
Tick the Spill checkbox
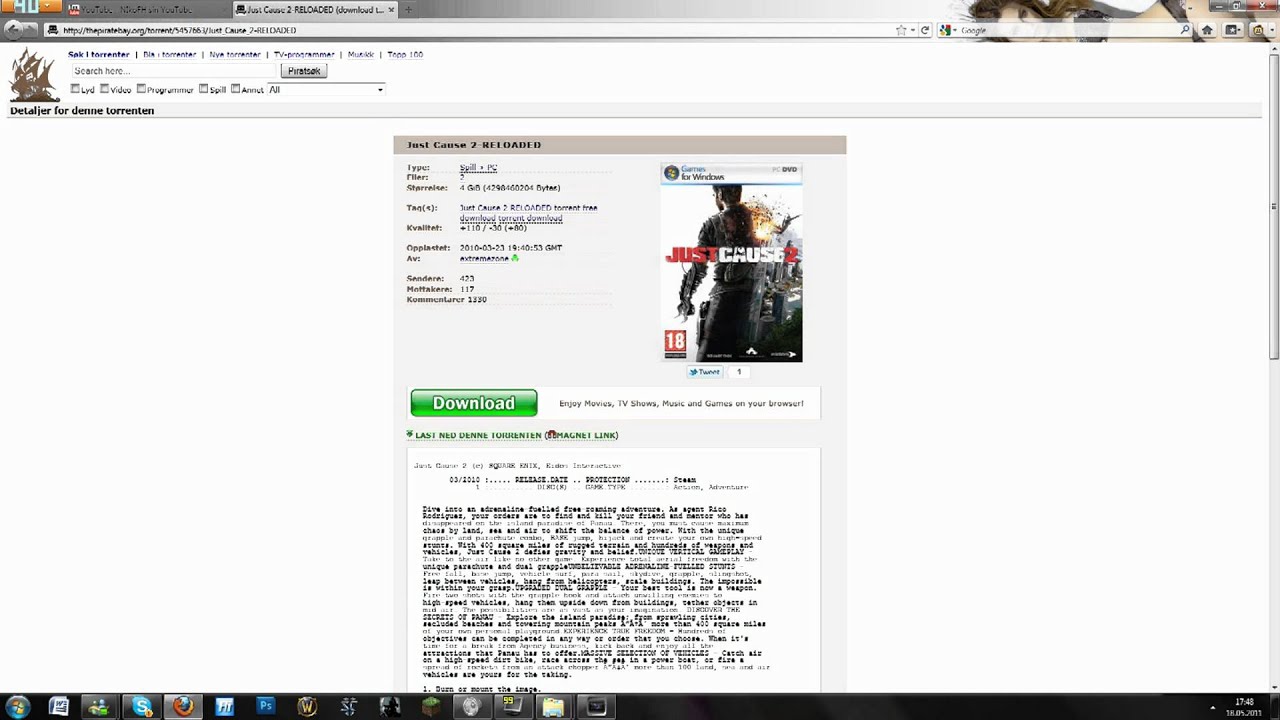203,89
